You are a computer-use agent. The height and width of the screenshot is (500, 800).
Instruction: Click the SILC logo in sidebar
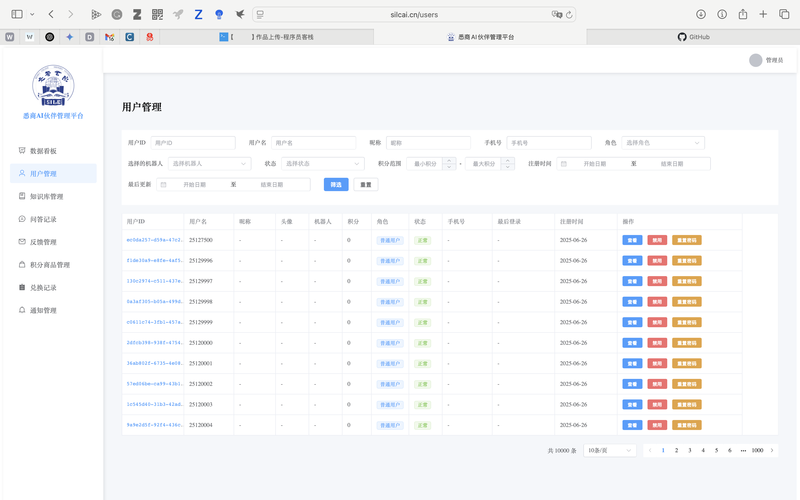pos(53,85)
